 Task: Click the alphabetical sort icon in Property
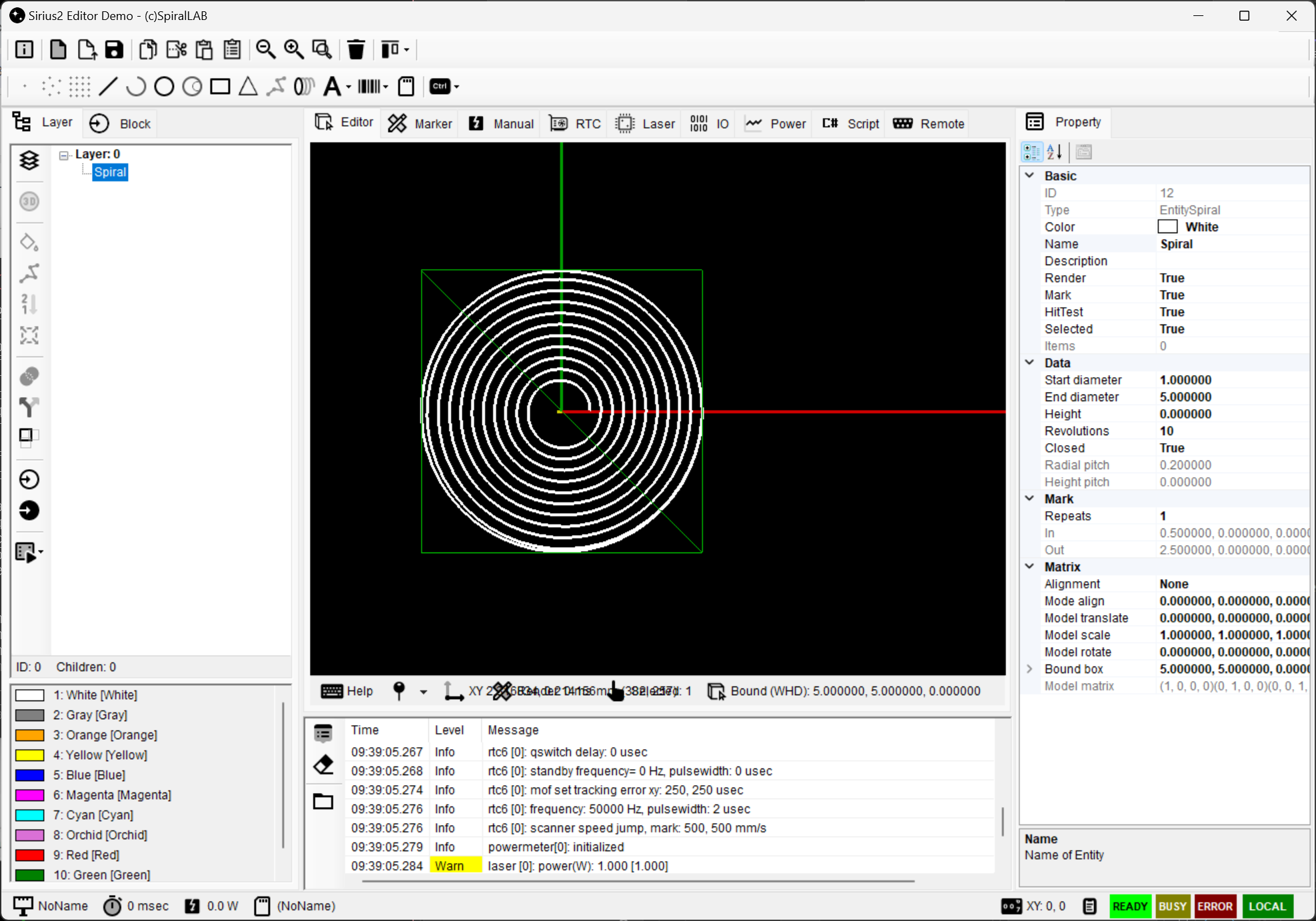point(1055,152)
